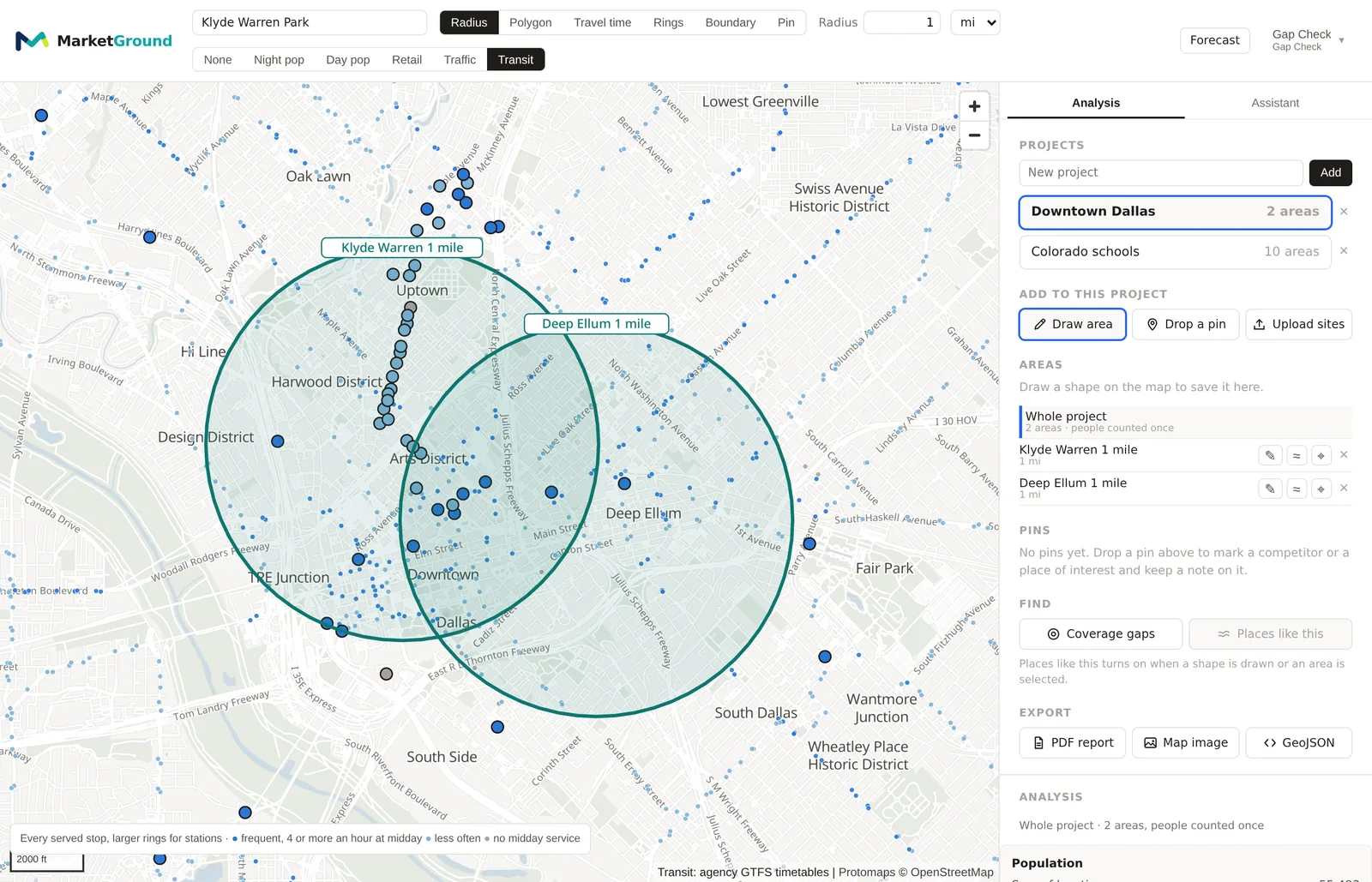
Task: Zoom out the map with minus button
Action: [974, 135]
